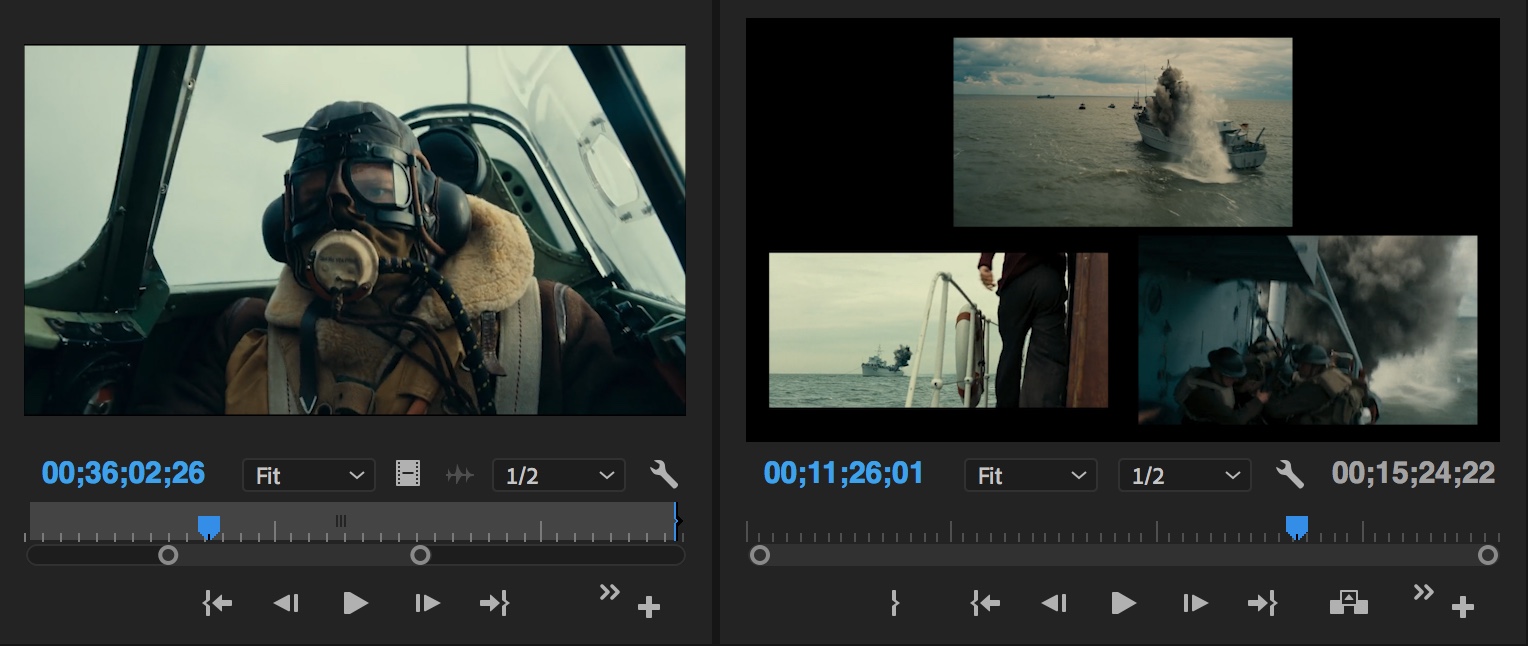Click the right handle of Program zoom scrollbar
1528x646 pixels.
[x=1488, y=555]
